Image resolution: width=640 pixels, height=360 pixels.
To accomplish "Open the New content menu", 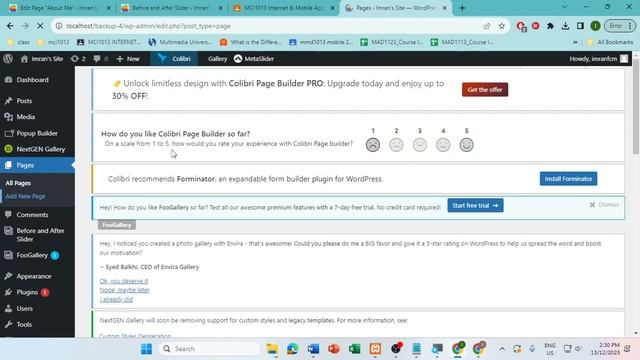I will 128,59.
